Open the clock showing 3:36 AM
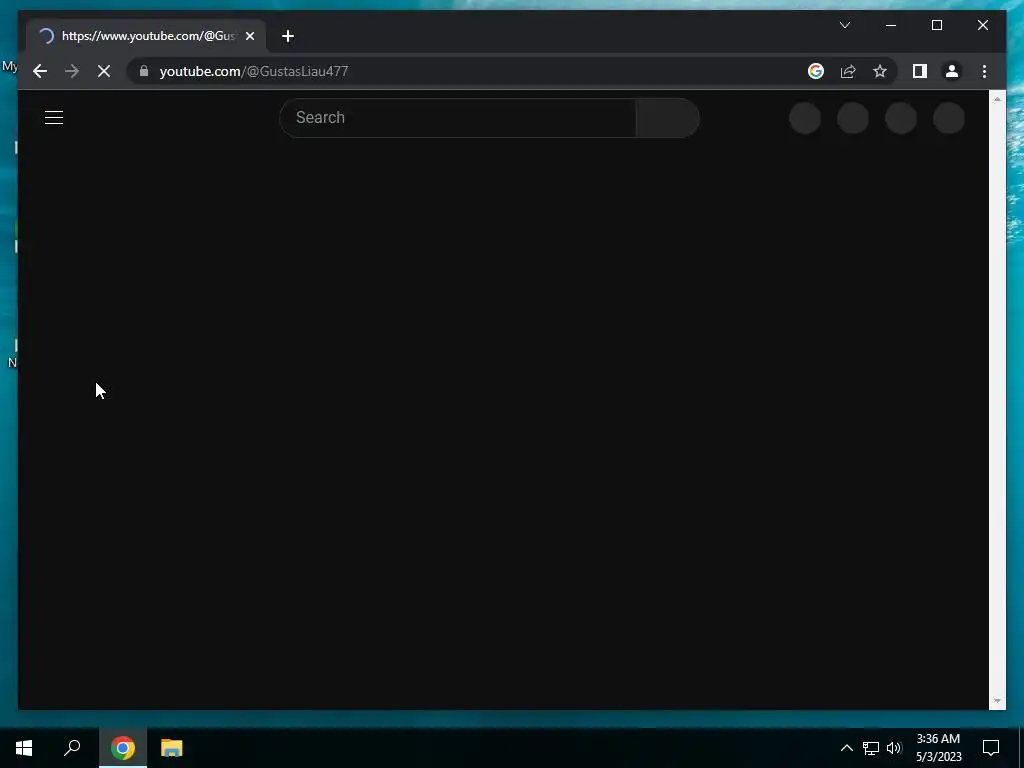 pos(938,748)
